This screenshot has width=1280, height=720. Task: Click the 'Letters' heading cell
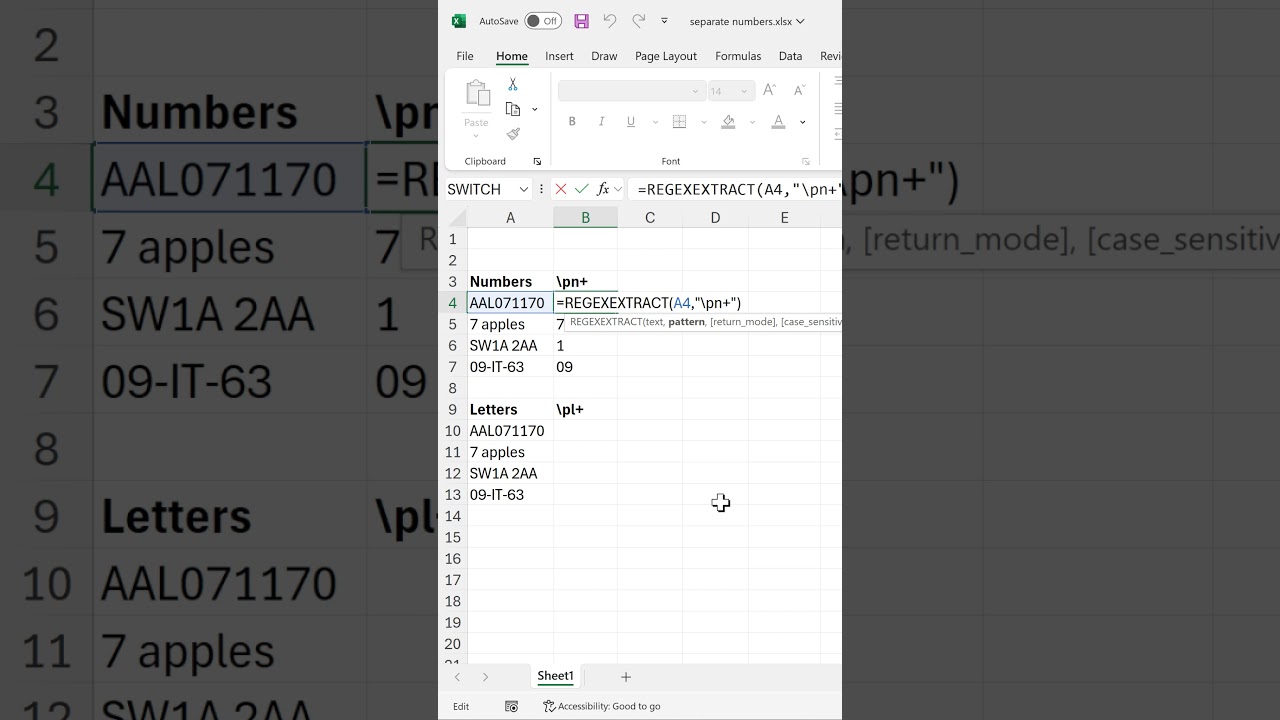510,410
